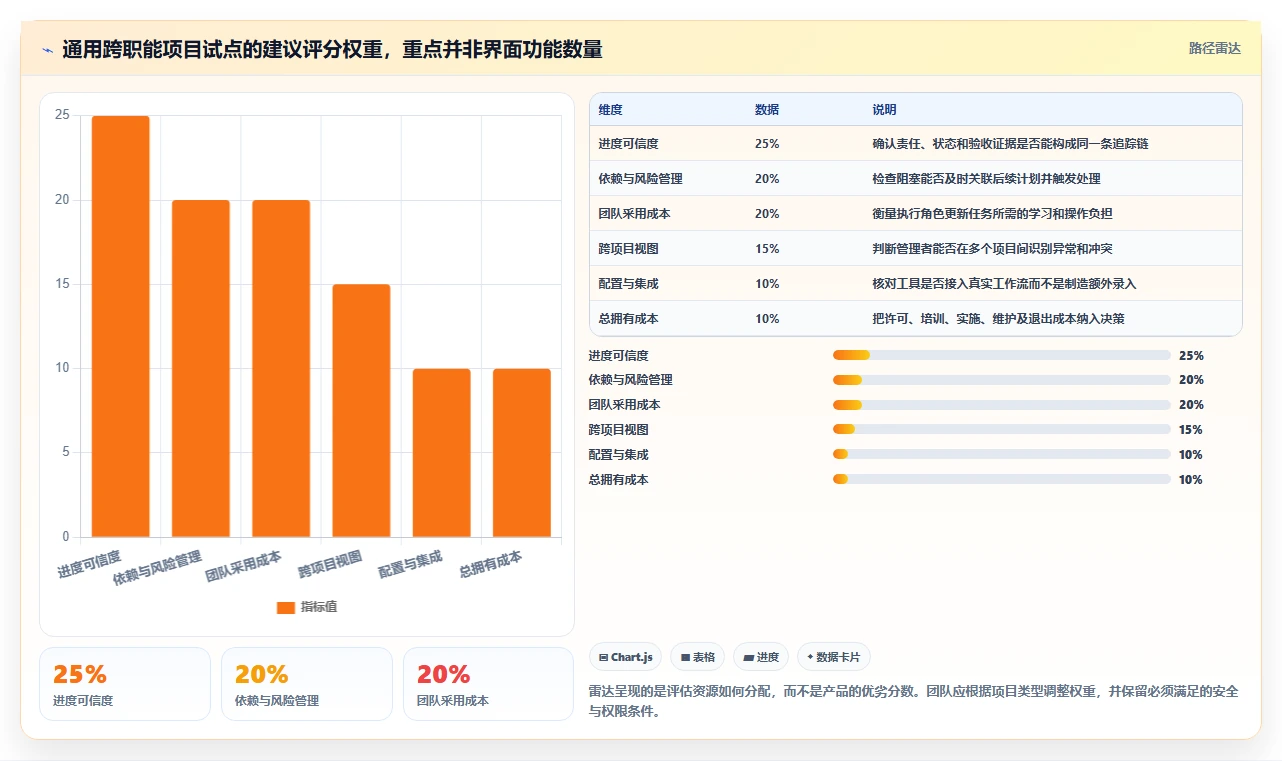1282x761 pixels.
Task: Select the 表格 chip
Action: (697, 657)
